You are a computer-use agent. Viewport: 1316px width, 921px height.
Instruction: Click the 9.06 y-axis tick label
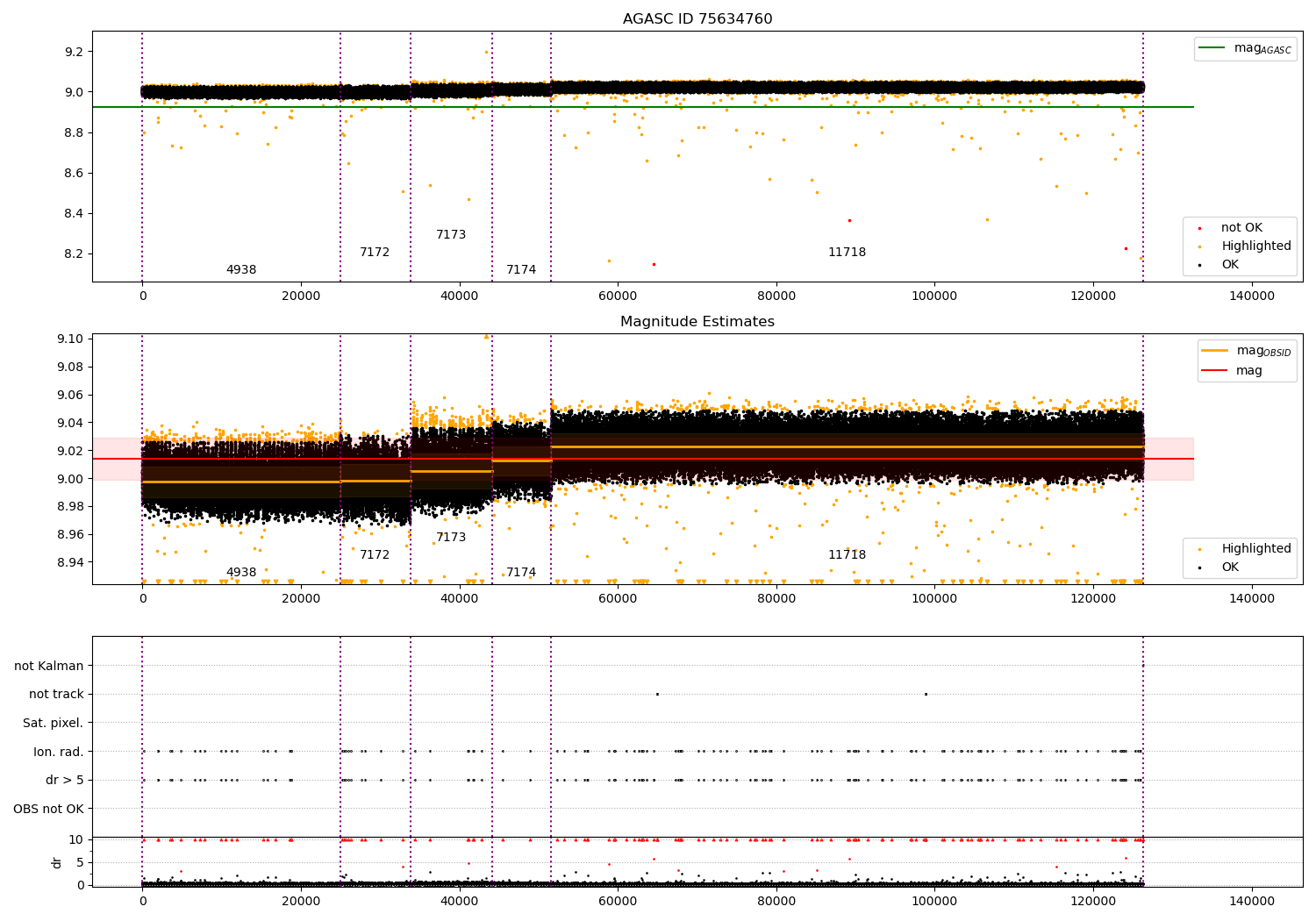[70, 395]
